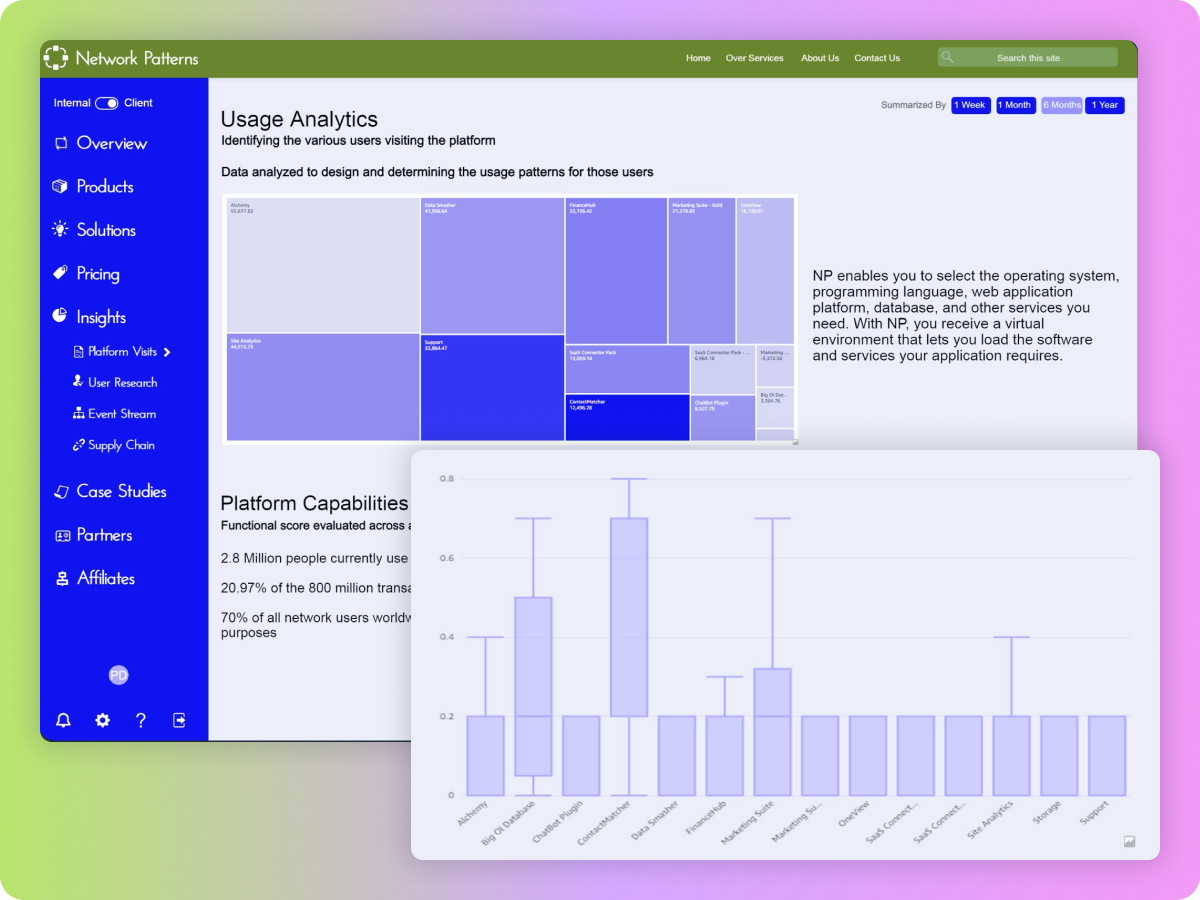
Task: Click the image icon on box chart
Action: (1129, 842)
